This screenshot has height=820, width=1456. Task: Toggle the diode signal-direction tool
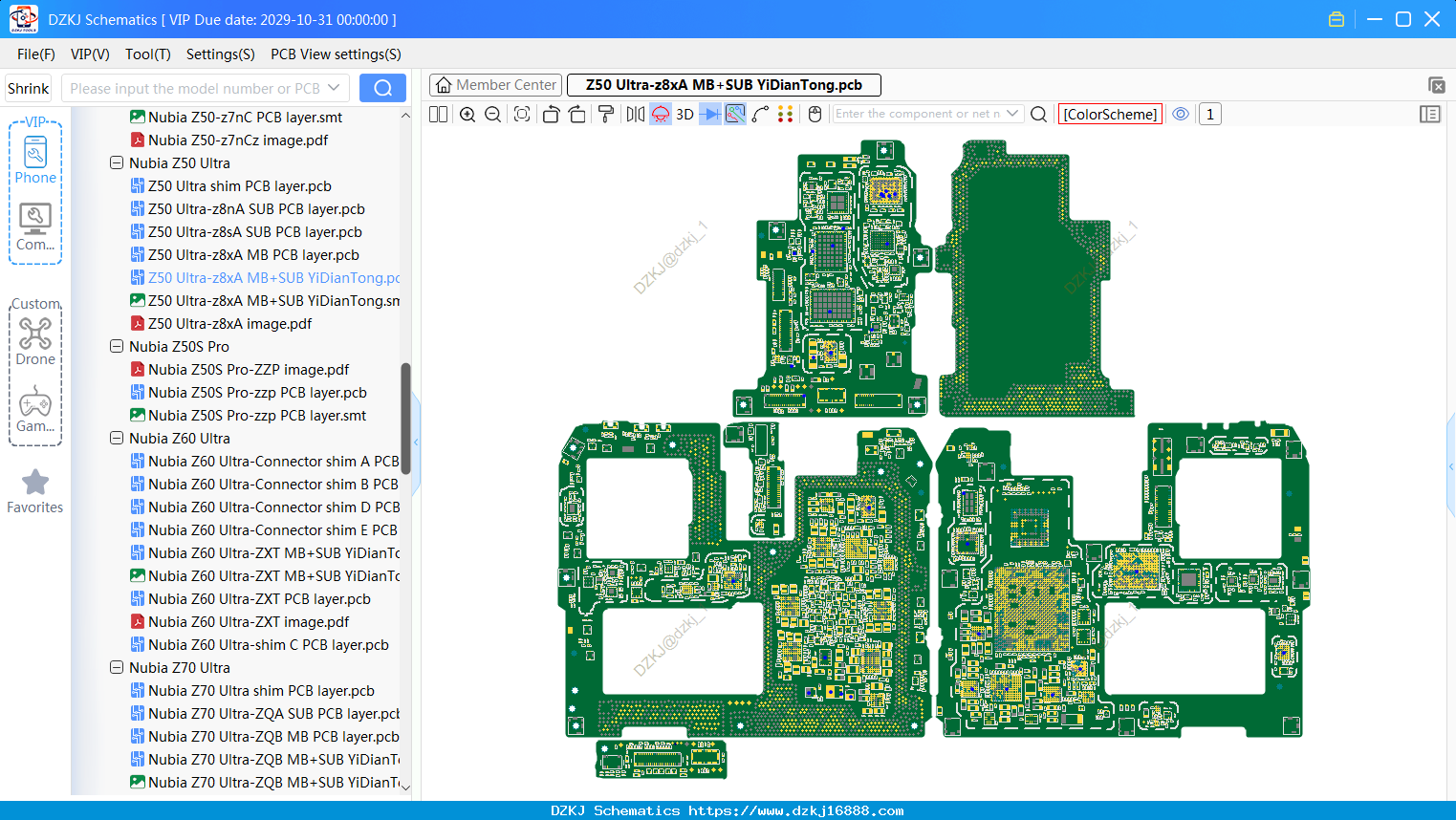(710, 115)
